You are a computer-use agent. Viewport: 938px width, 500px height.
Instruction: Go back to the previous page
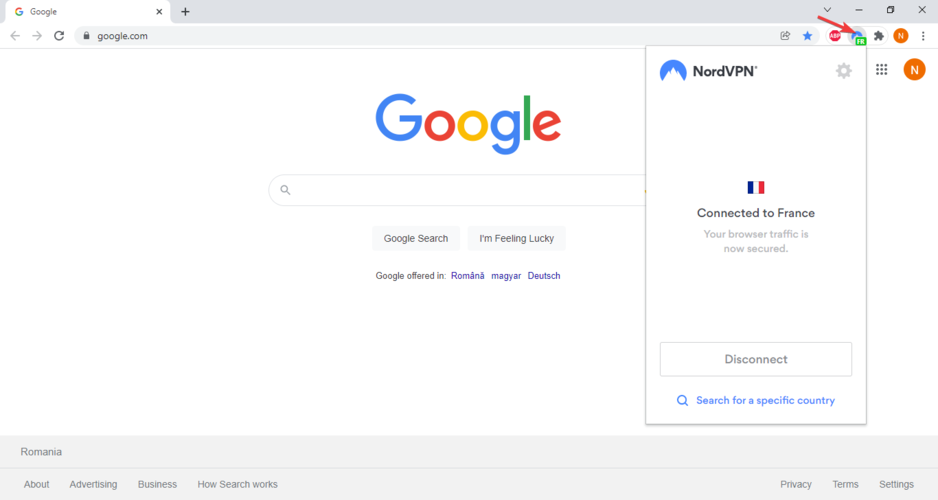pyautogui.click(x=15, y=36)
